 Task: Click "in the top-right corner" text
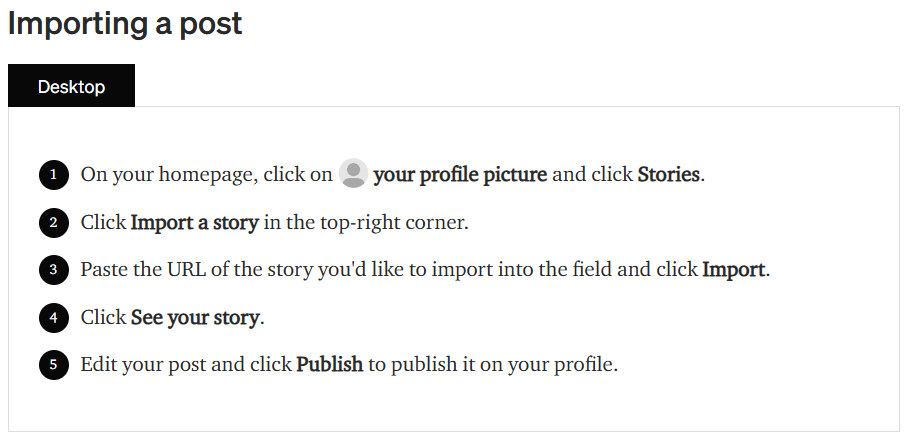point(365,222)
